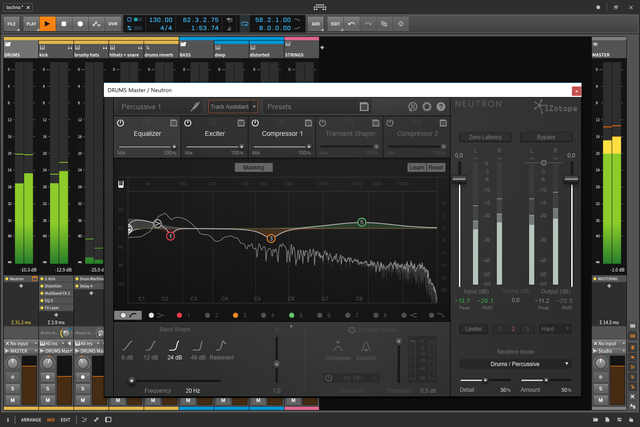Open the Hard limiter style dropdown
The height and width of the screenshot is (427, 640).
tap(555, 329)
